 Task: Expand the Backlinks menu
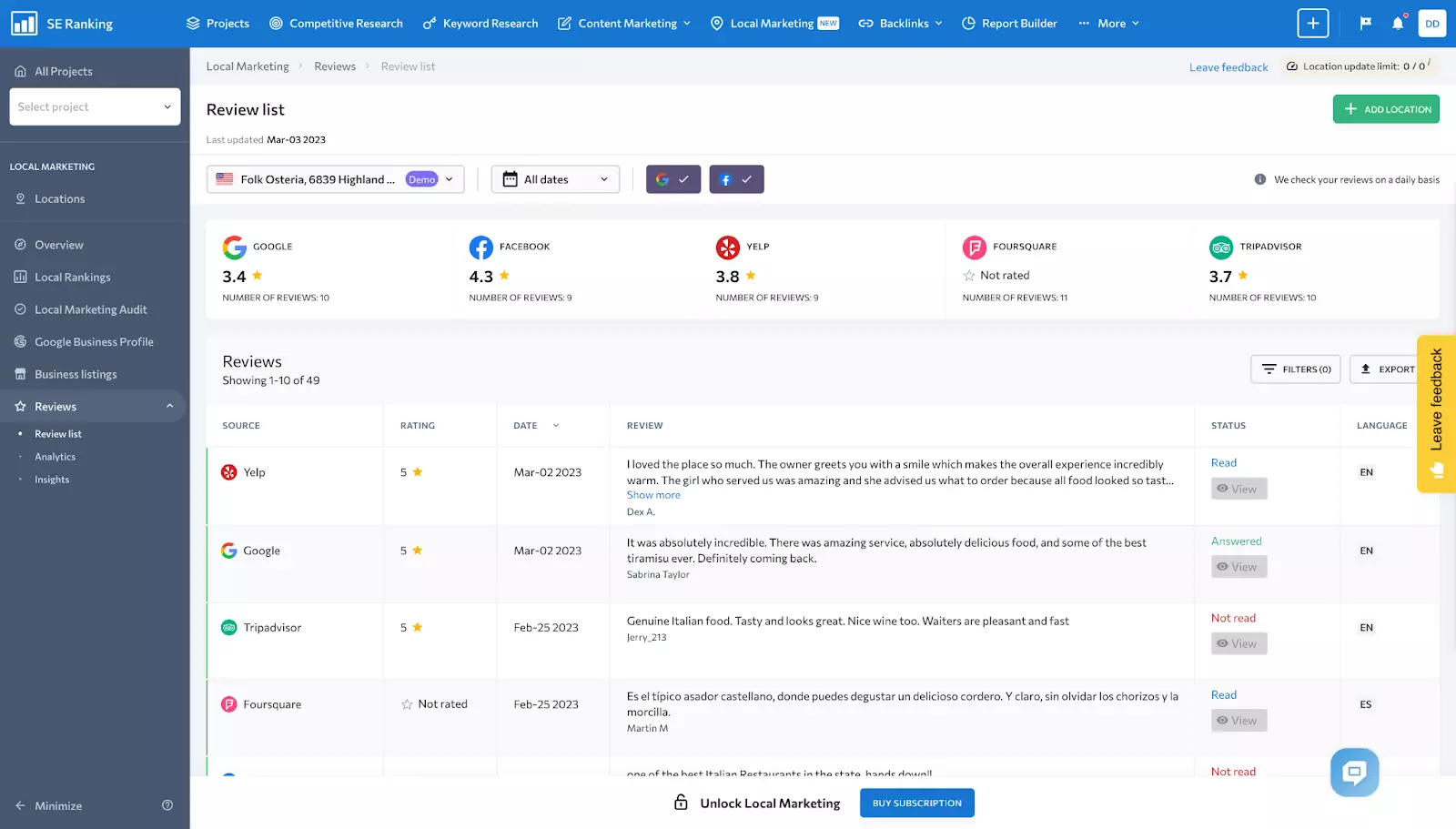[900, 24]
